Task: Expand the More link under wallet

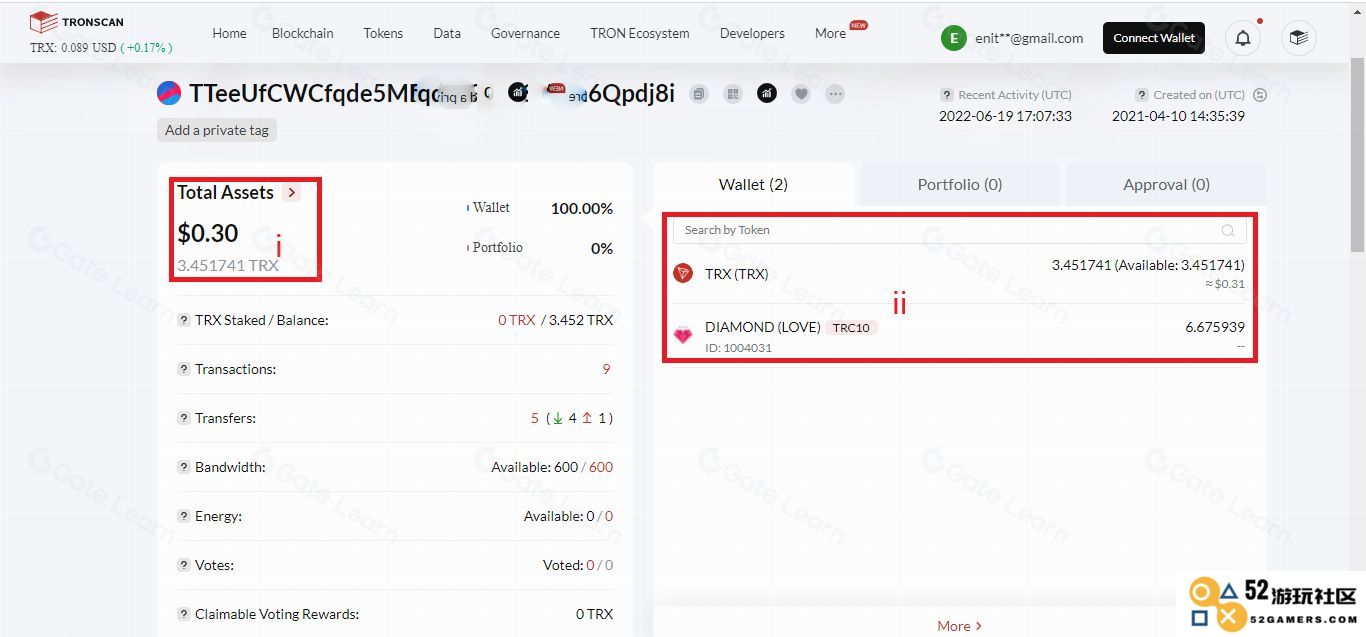Action: [x=959, y=626]
